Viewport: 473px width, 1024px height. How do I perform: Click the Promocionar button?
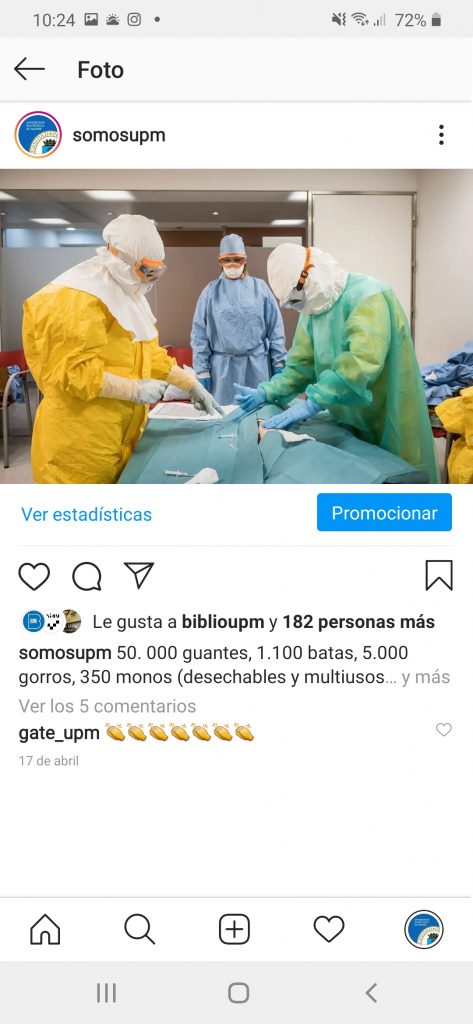pyautogui.click(x=384, y=513)
